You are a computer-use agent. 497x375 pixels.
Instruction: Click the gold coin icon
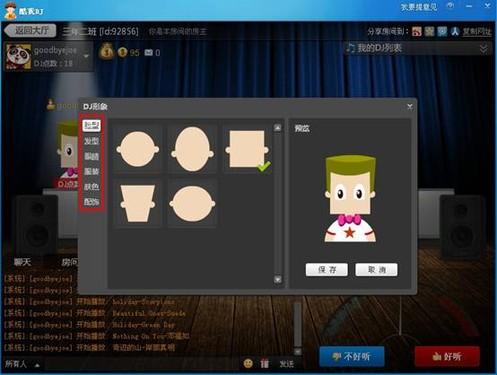click(123, 52)
